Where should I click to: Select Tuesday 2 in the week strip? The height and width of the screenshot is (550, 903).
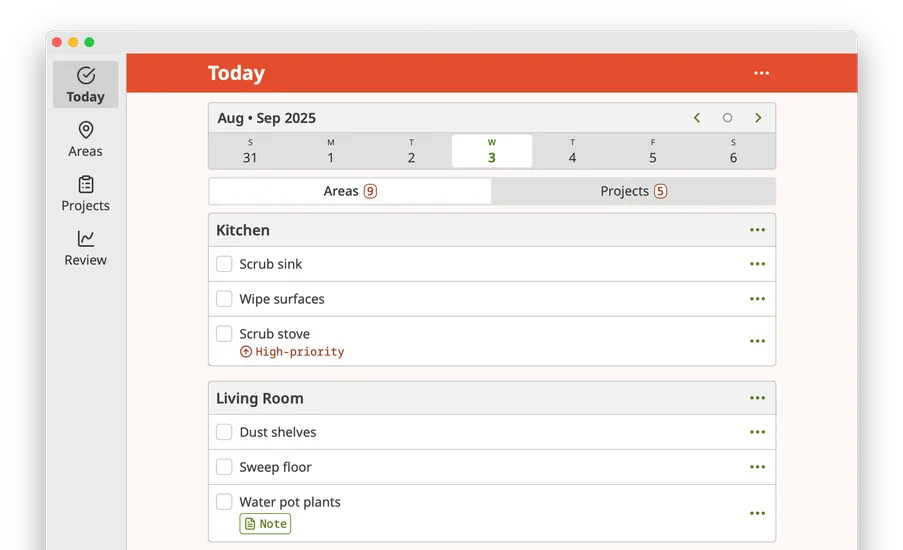pos(411,151)
